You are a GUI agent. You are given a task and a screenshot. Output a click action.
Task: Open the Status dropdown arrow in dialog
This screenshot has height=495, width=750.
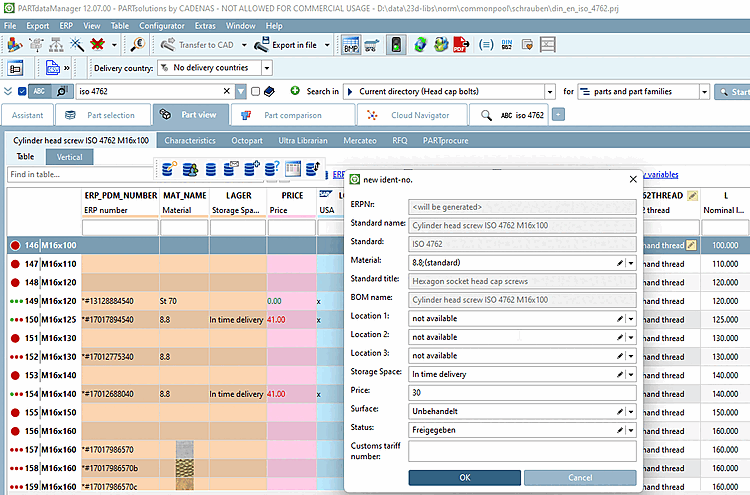[632, 430]
